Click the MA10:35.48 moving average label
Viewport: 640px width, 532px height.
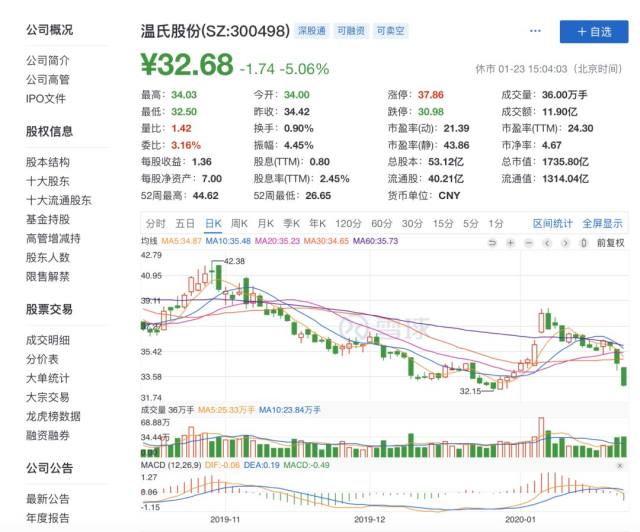point(228,241)
